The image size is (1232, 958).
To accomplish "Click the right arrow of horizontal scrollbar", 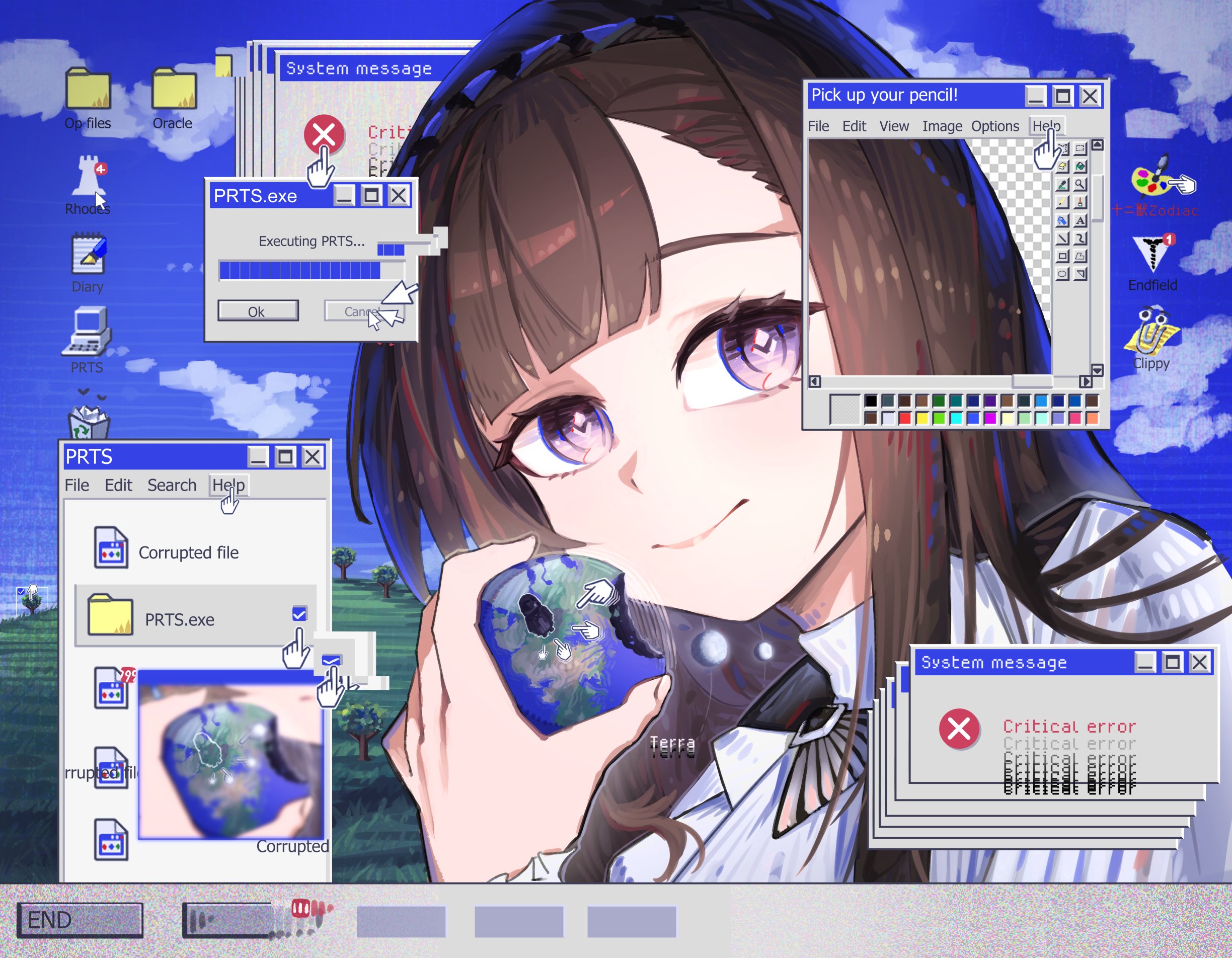I will (1086, 382).
